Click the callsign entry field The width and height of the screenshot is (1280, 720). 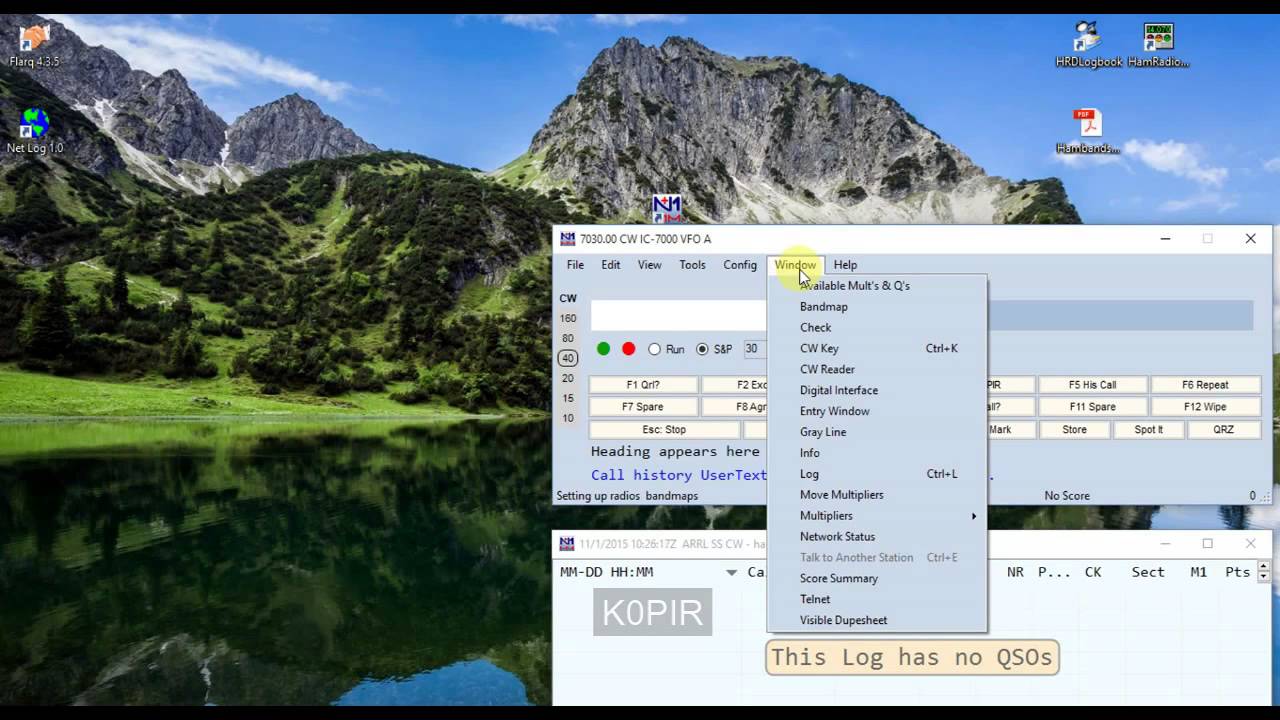pyautogui.click(x=679, y=316)
